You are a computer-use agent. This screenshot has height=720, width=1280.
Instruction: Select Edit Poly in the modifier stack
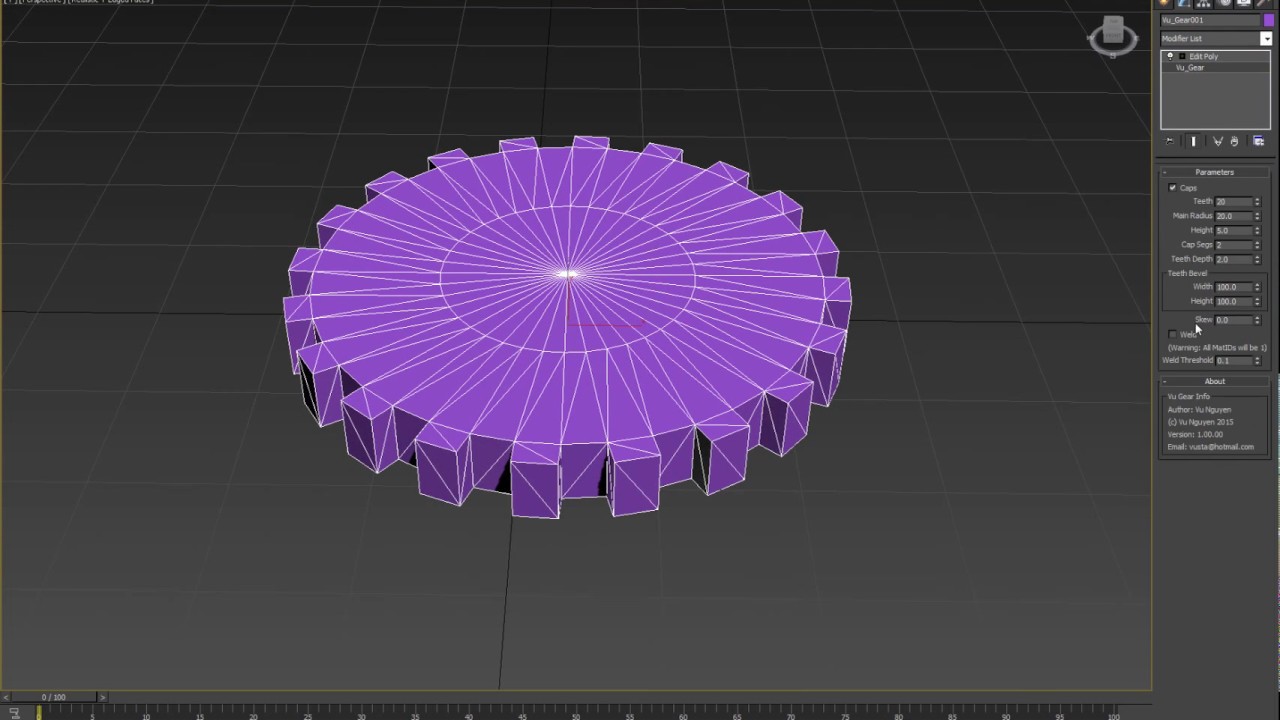[1203, 56]
